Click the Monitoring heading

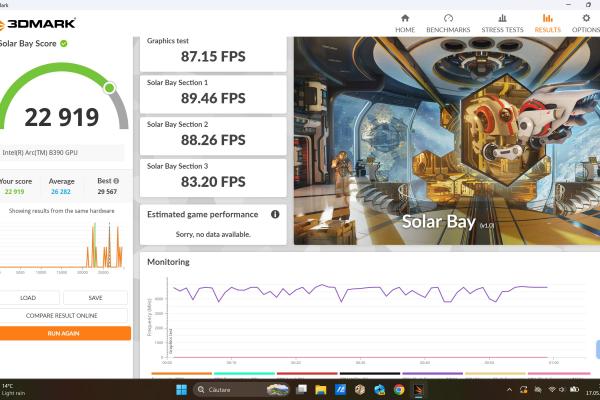pyautogui.click(x=168, y=262)
